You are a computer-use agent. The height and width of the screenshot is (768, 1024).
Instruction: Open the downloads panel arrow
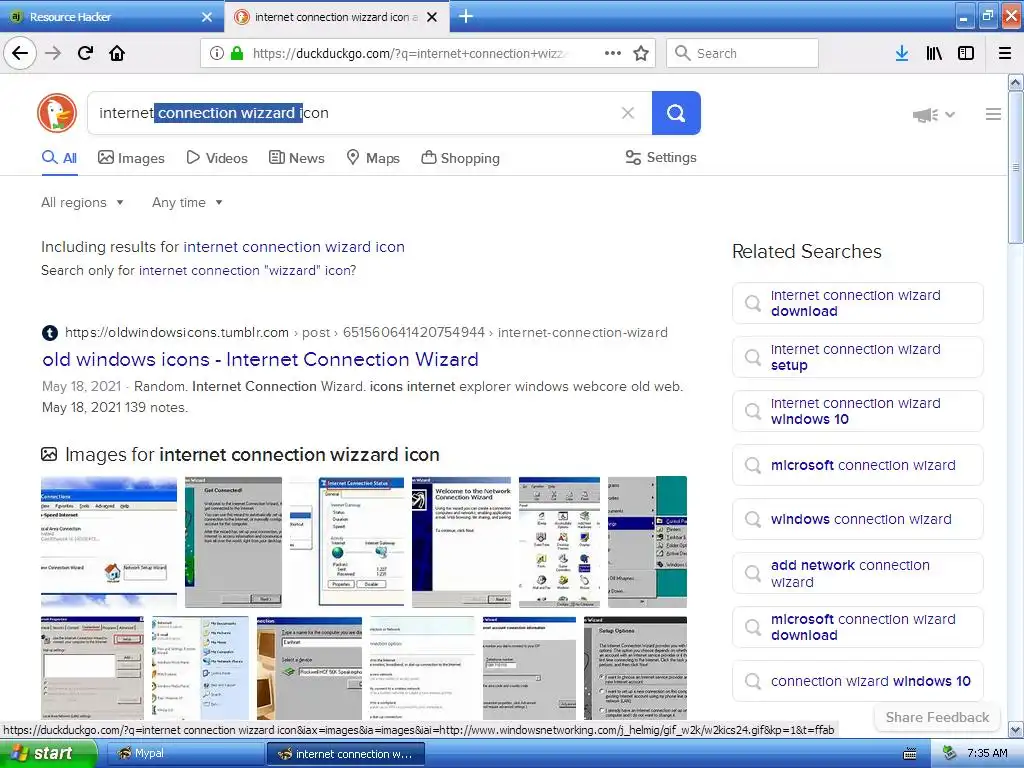902,53
